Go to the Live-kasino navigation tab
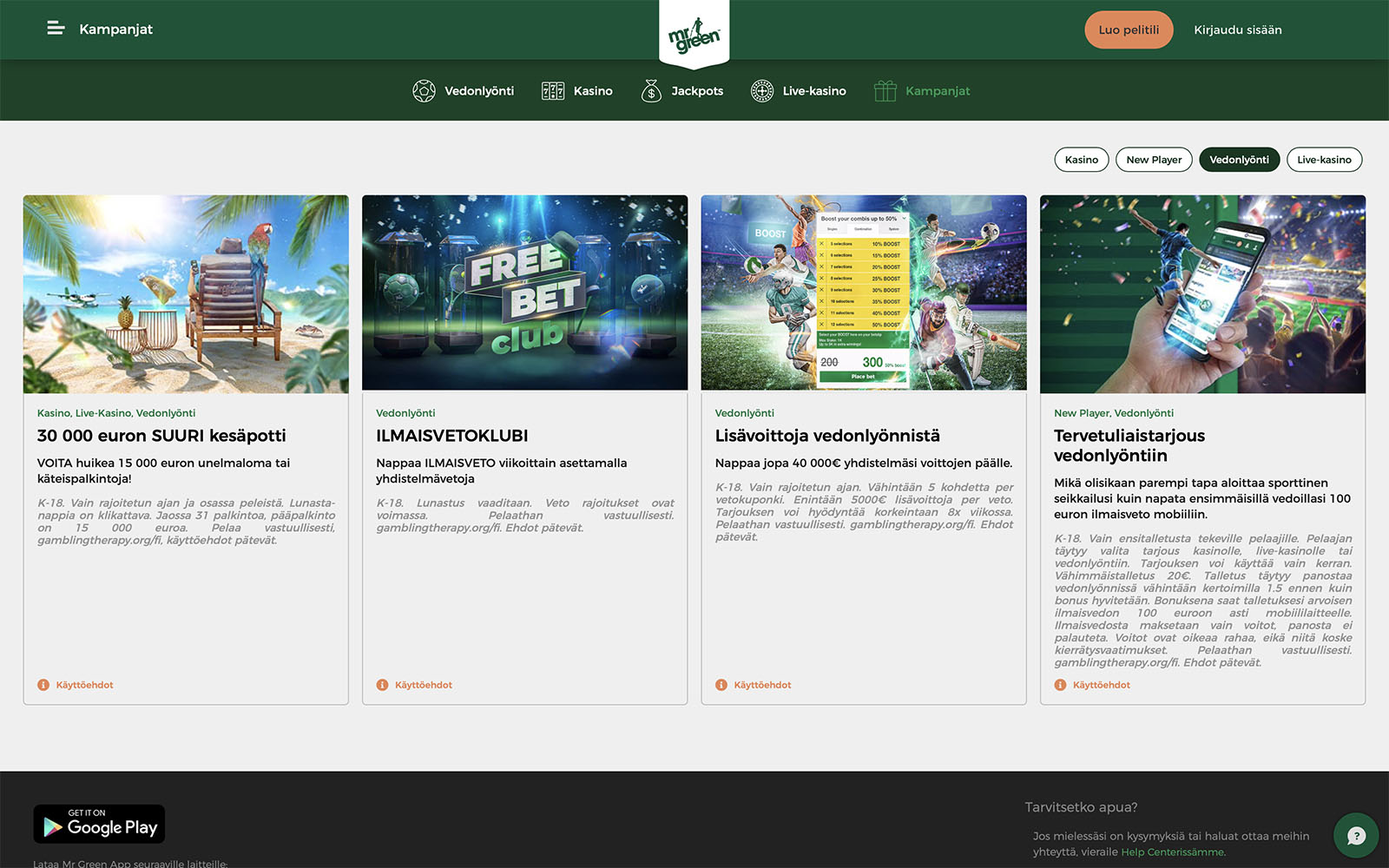 pos(814,91)
